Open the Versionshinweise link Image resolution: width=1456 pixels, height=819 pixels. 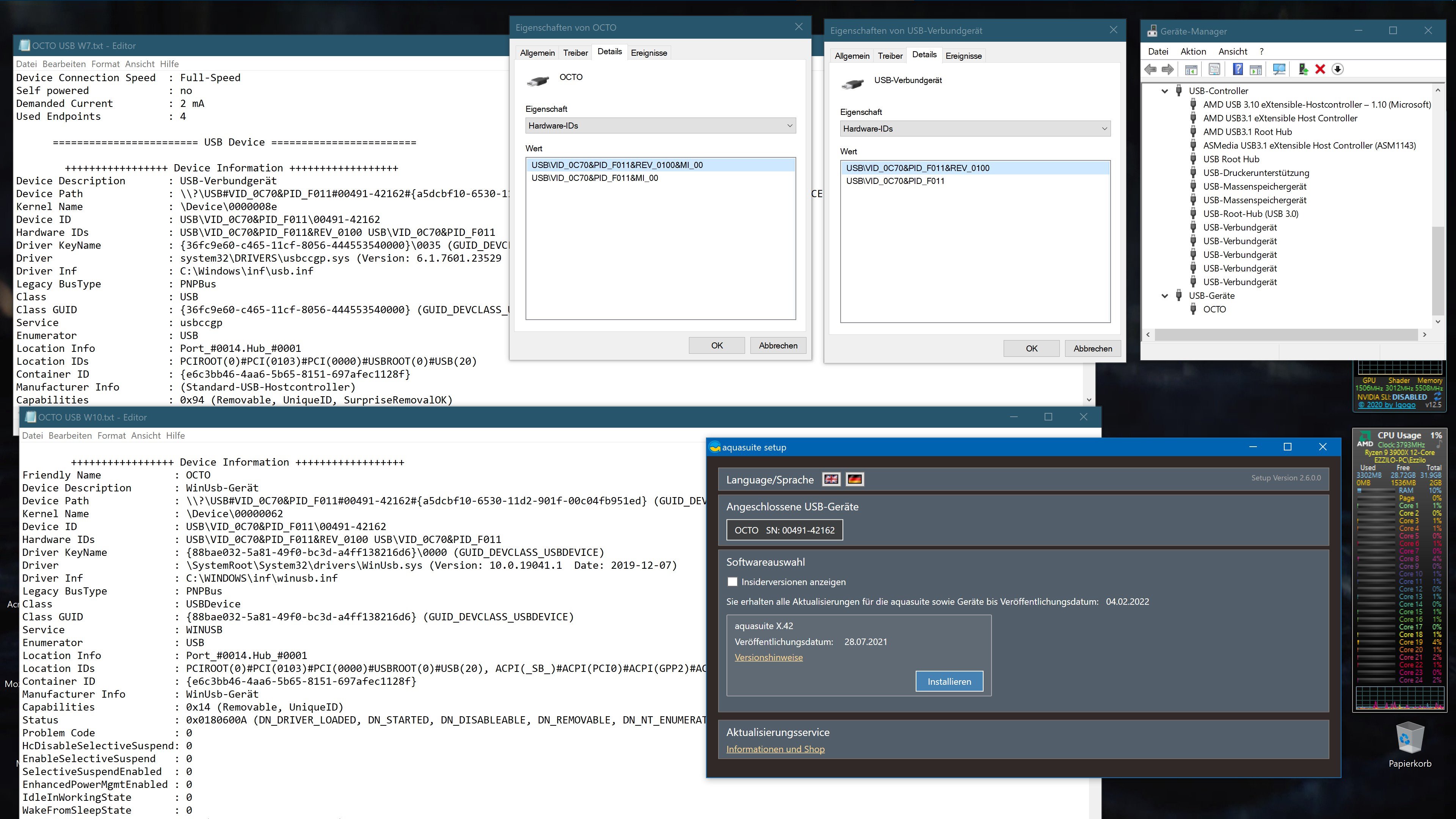pos(768,657)
